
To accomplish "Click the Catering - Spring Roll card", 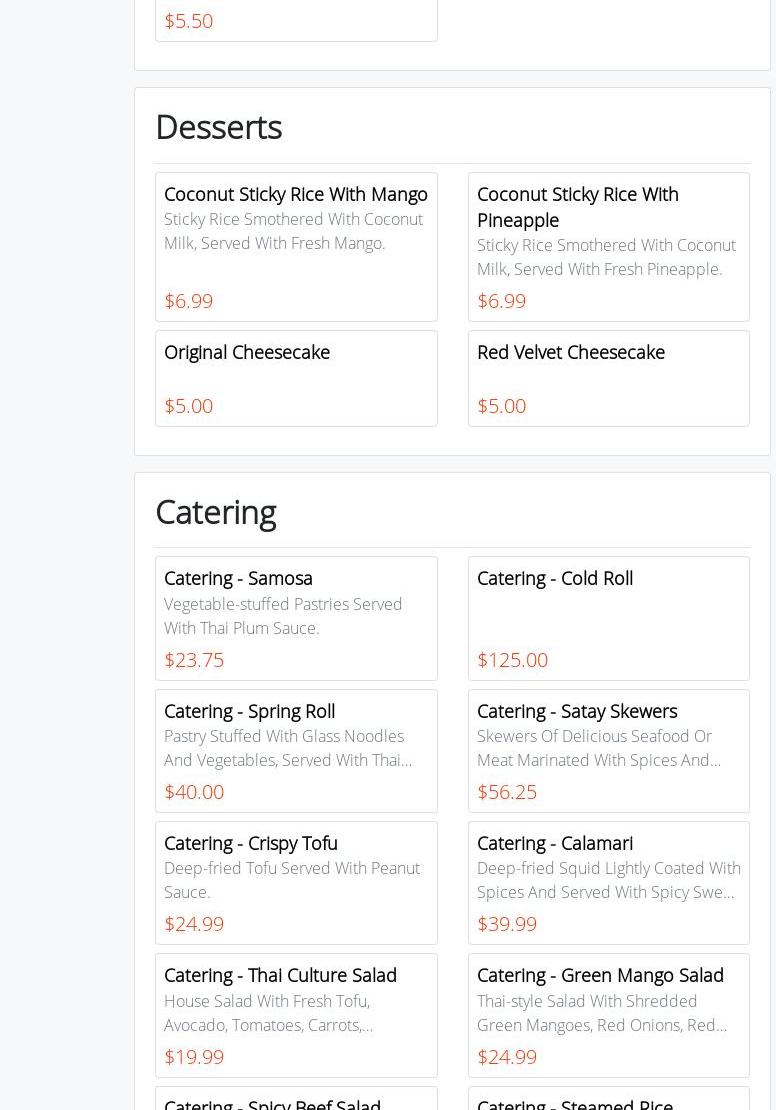I will (296, 750).
